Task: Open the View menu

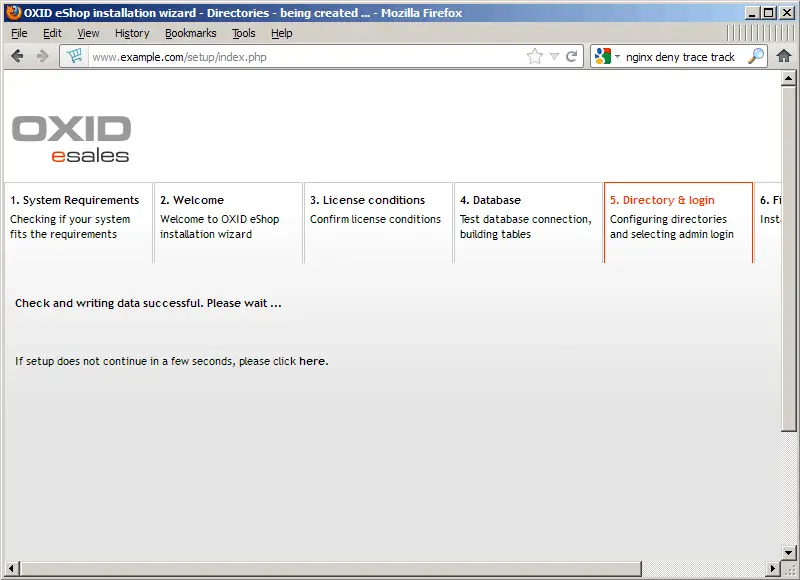Action: tap(88, 33)
